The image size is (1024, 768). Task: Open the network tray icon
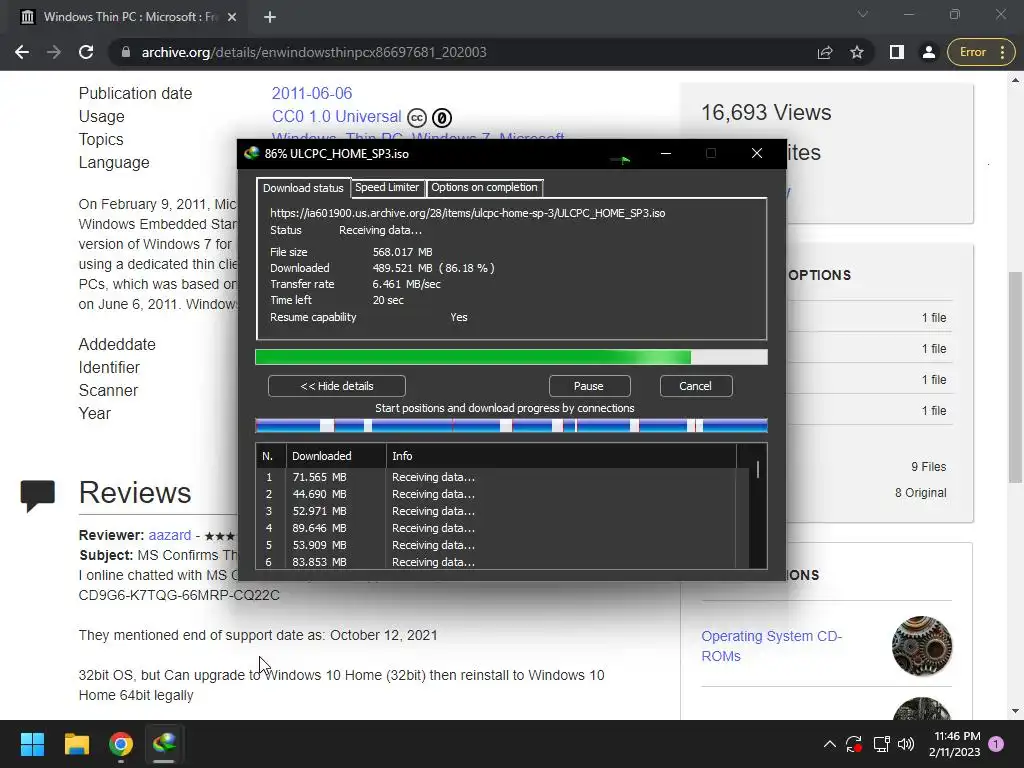[882, 744]
